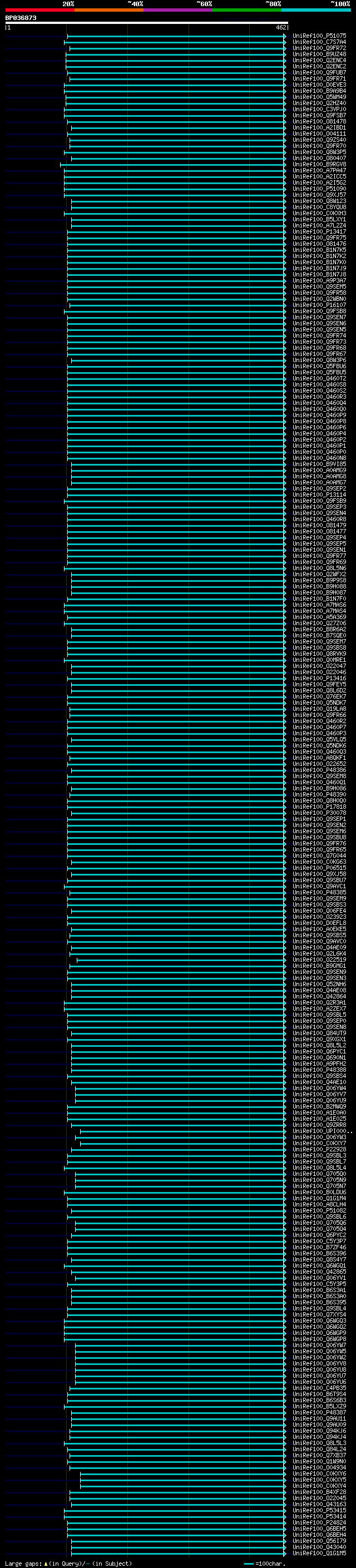The height and width of the screenshot is (1568, 356).
Task: Open hit UniRef100_C8YQU8
Action: [x=319, y=207]
